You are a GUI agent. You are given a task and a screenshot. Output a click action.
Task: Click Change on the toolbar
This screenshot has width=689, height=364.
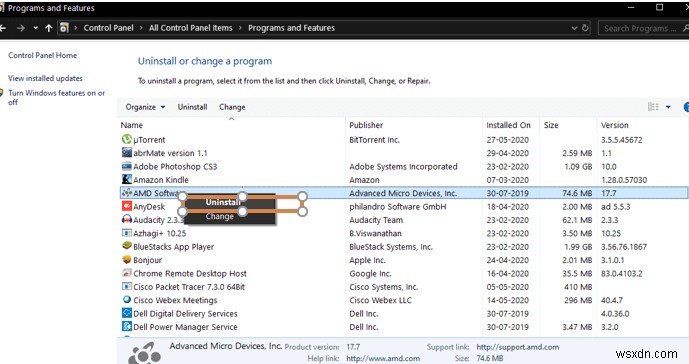pos(232,107)
